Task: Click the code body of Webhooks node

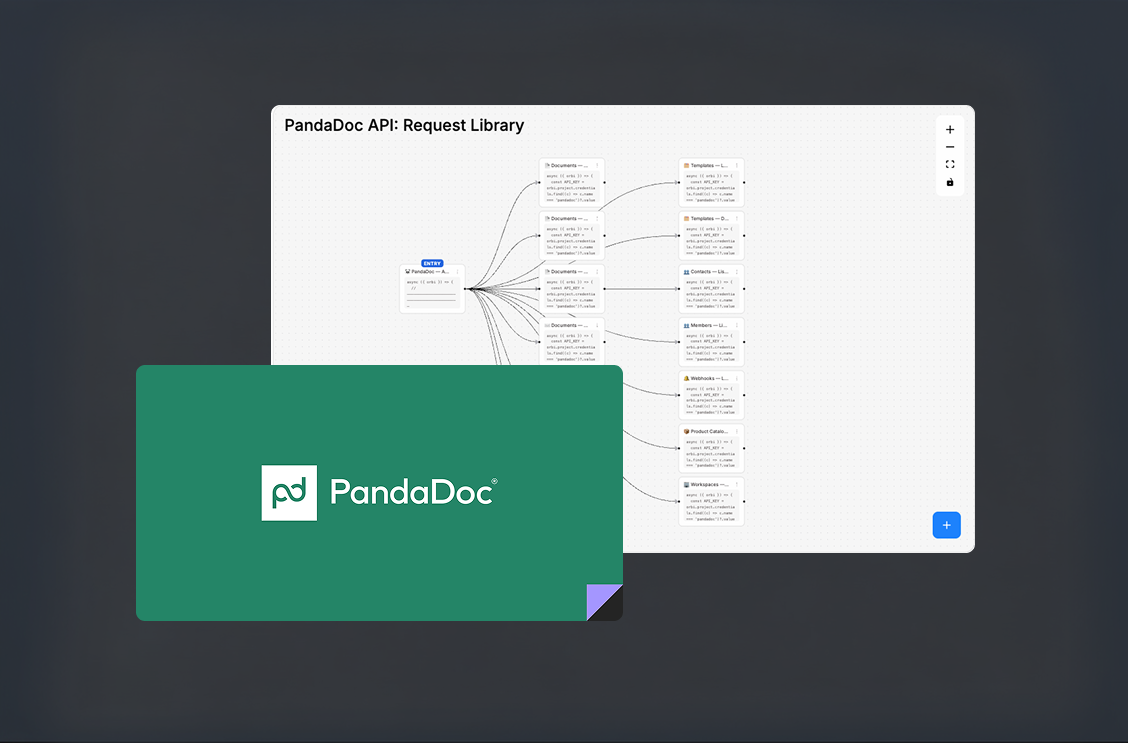Action: (711, 400)
